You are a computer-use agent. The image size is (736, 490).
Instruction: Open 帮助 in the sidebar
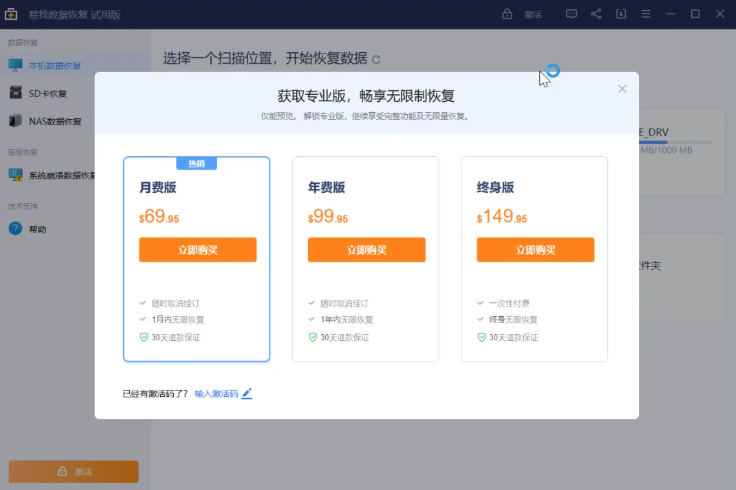tap(38, 229)
